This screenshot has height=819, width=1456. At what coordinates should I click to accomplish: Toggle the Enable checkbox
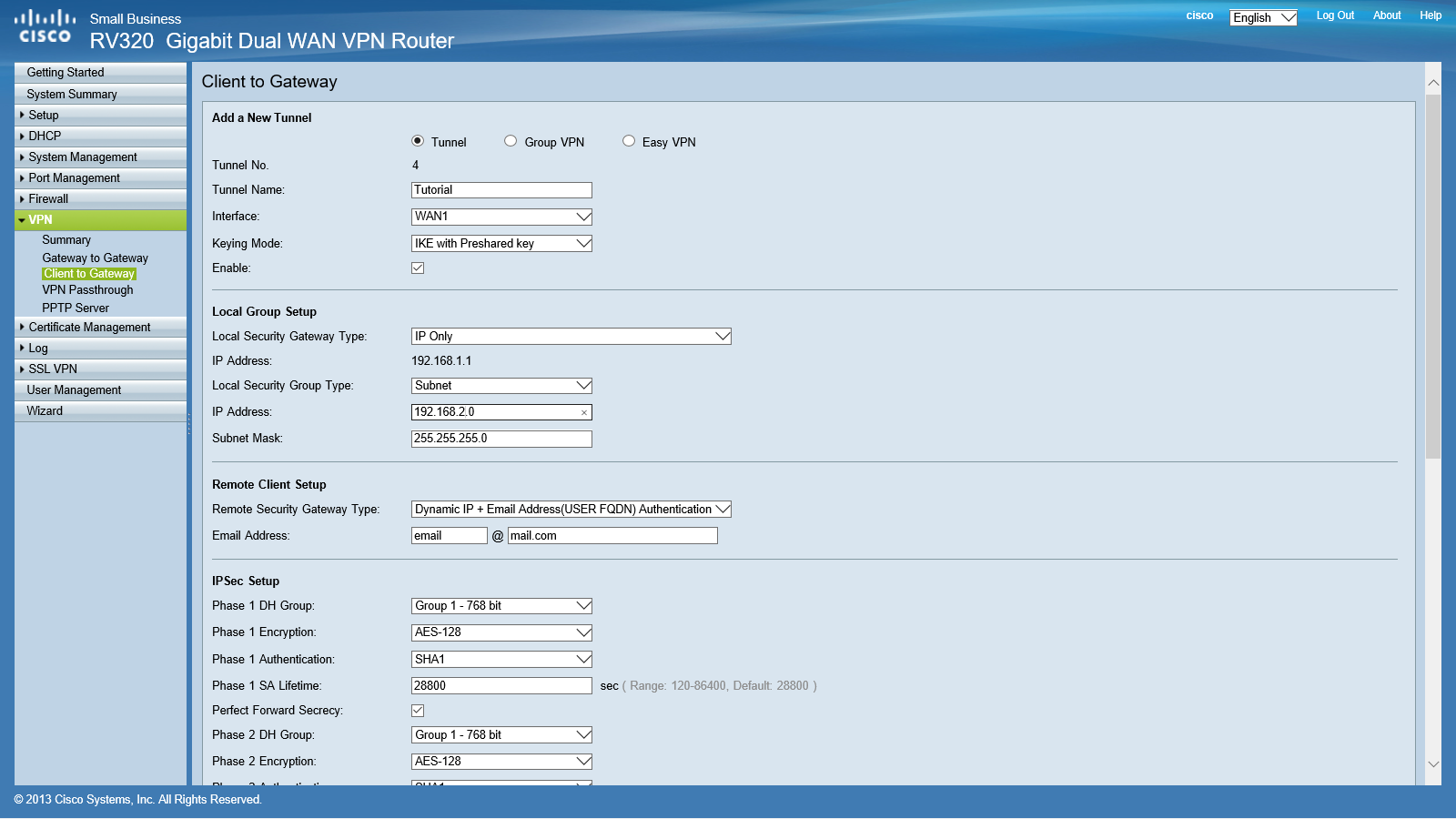point(418,268)
